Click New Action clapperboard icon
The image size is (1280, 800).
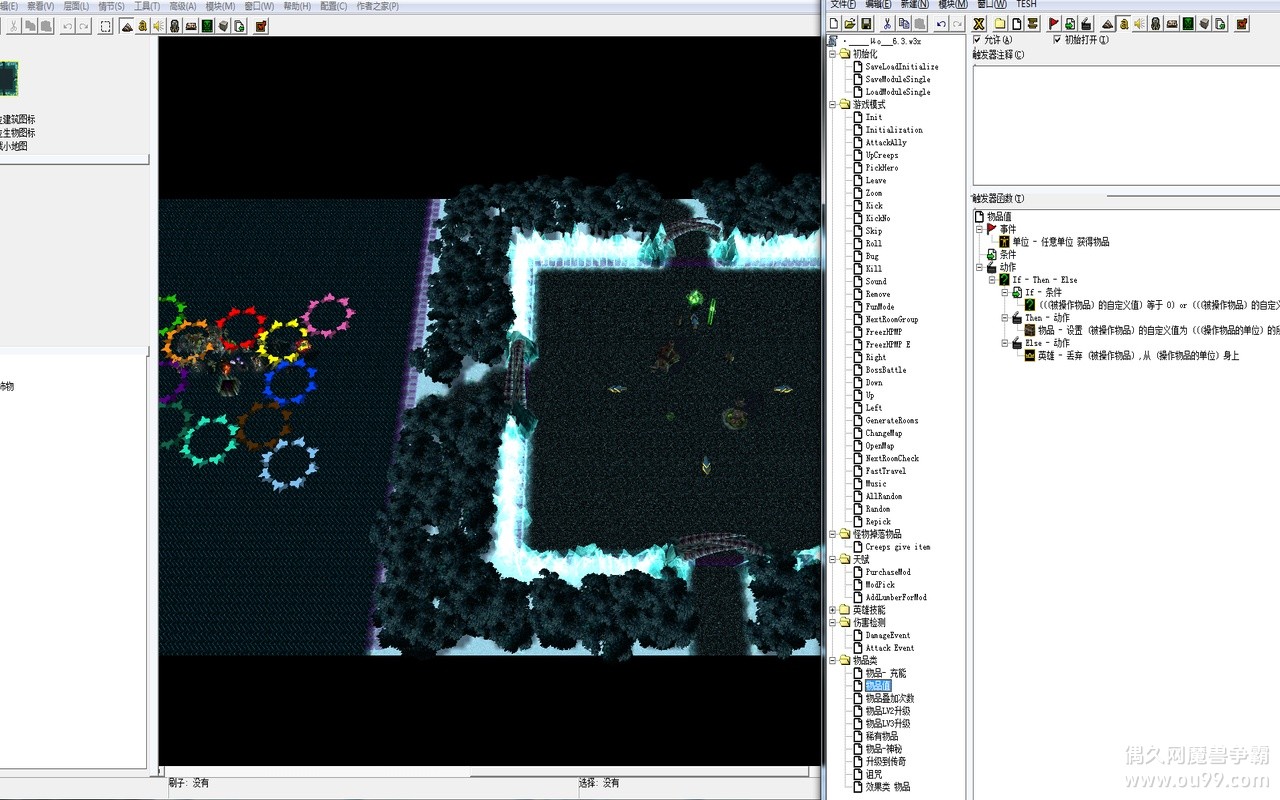(1085, 24)
